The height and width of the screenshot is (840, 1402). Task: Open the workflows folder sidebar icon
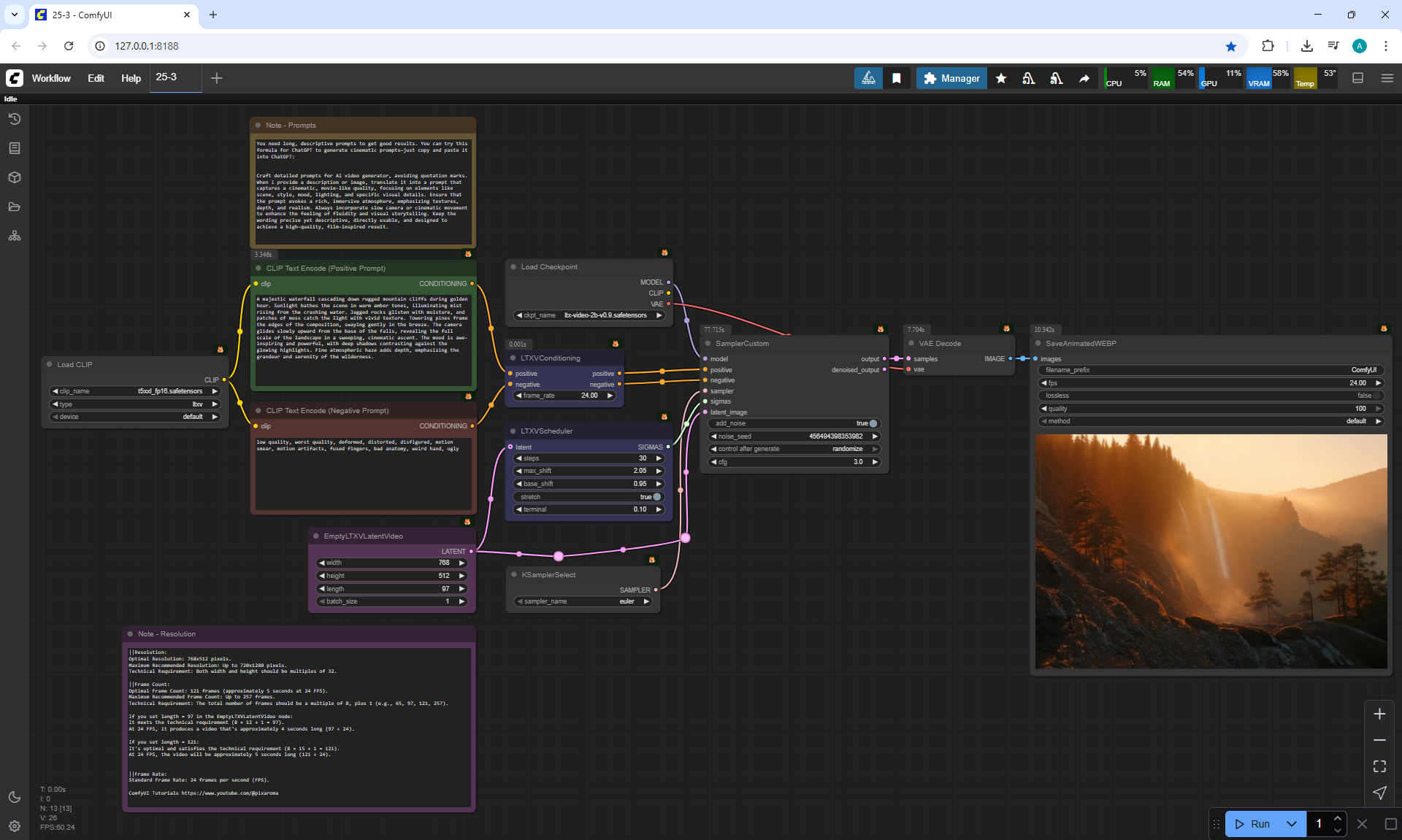point(15,207)
